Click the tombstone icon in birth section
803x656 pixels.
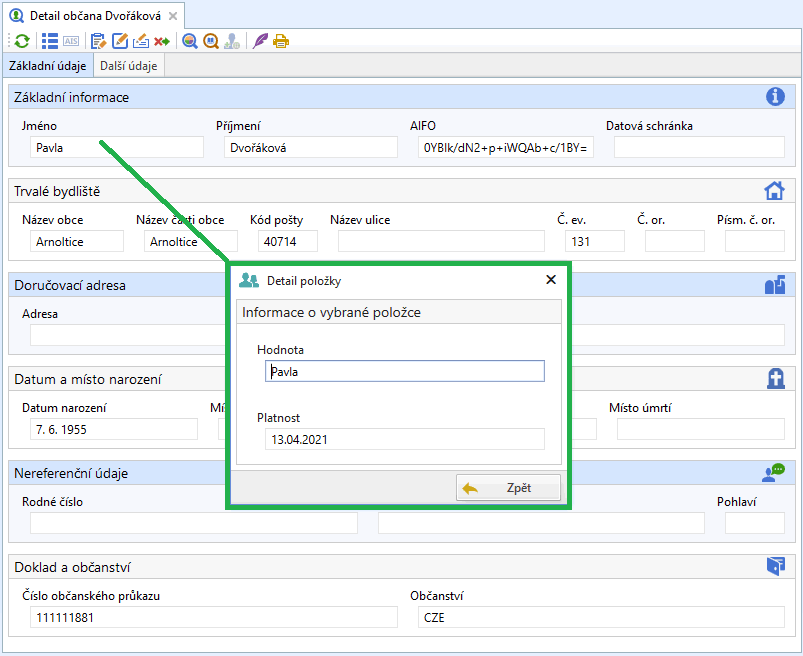coord(774,379)
